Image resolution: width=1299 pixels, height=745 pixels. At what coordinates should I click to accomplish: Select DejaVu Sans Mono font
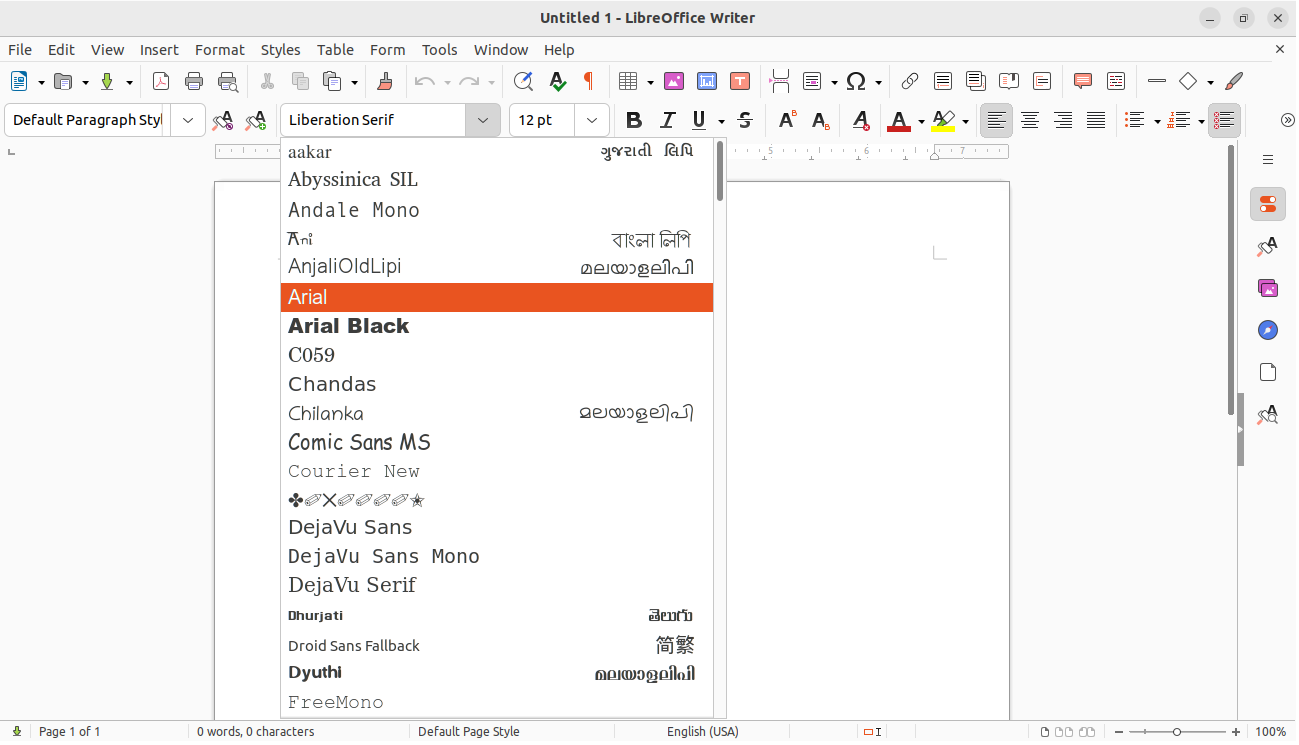pyautogui.click(x=497, y=556)
